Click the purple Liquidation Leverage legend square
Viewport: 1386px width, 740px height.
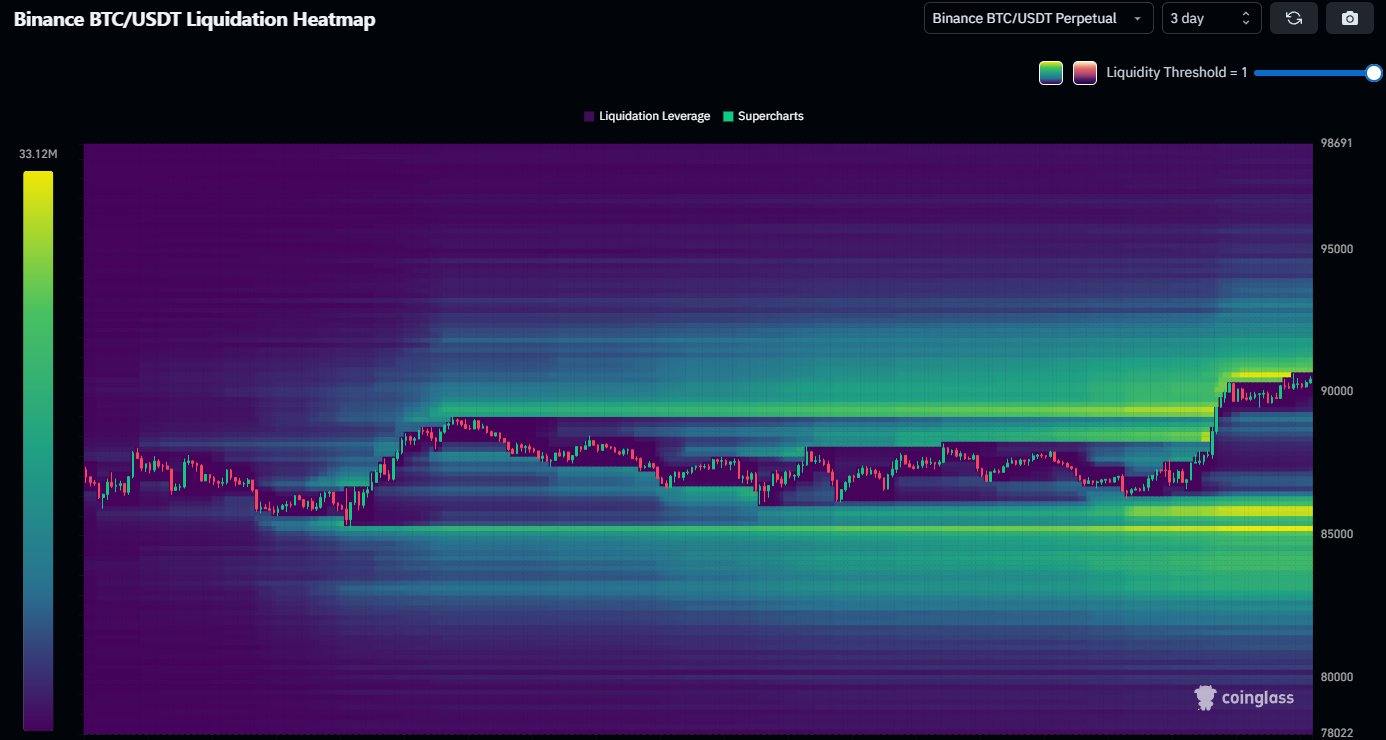(x=588, y=115)
